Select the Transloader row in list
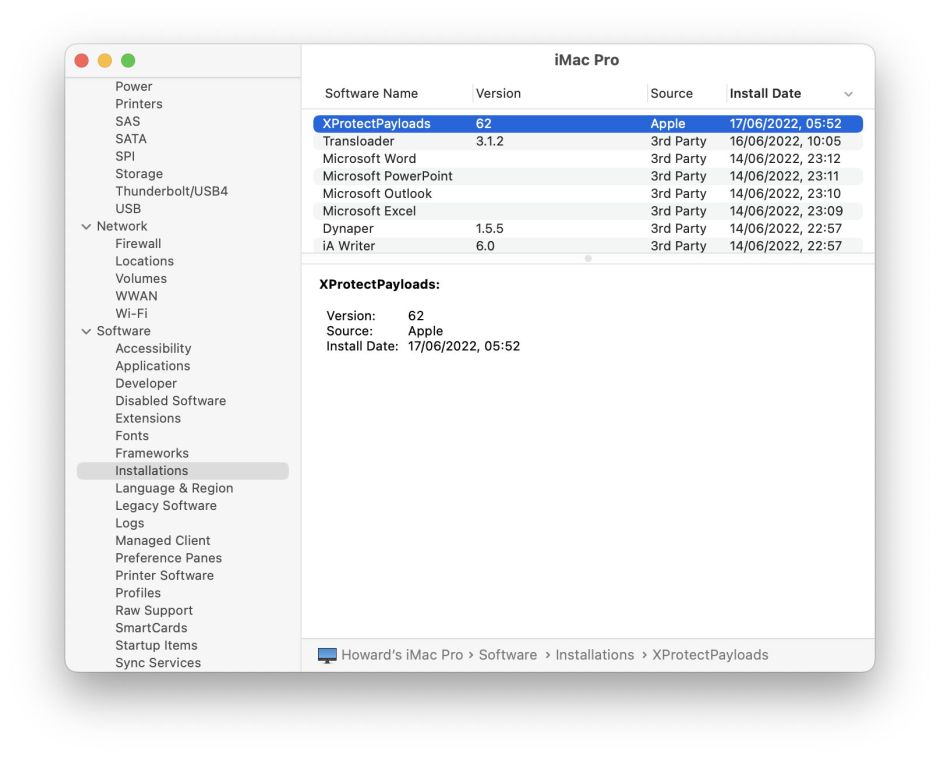The height and width of the screenshot is (758, 940). 358,141
